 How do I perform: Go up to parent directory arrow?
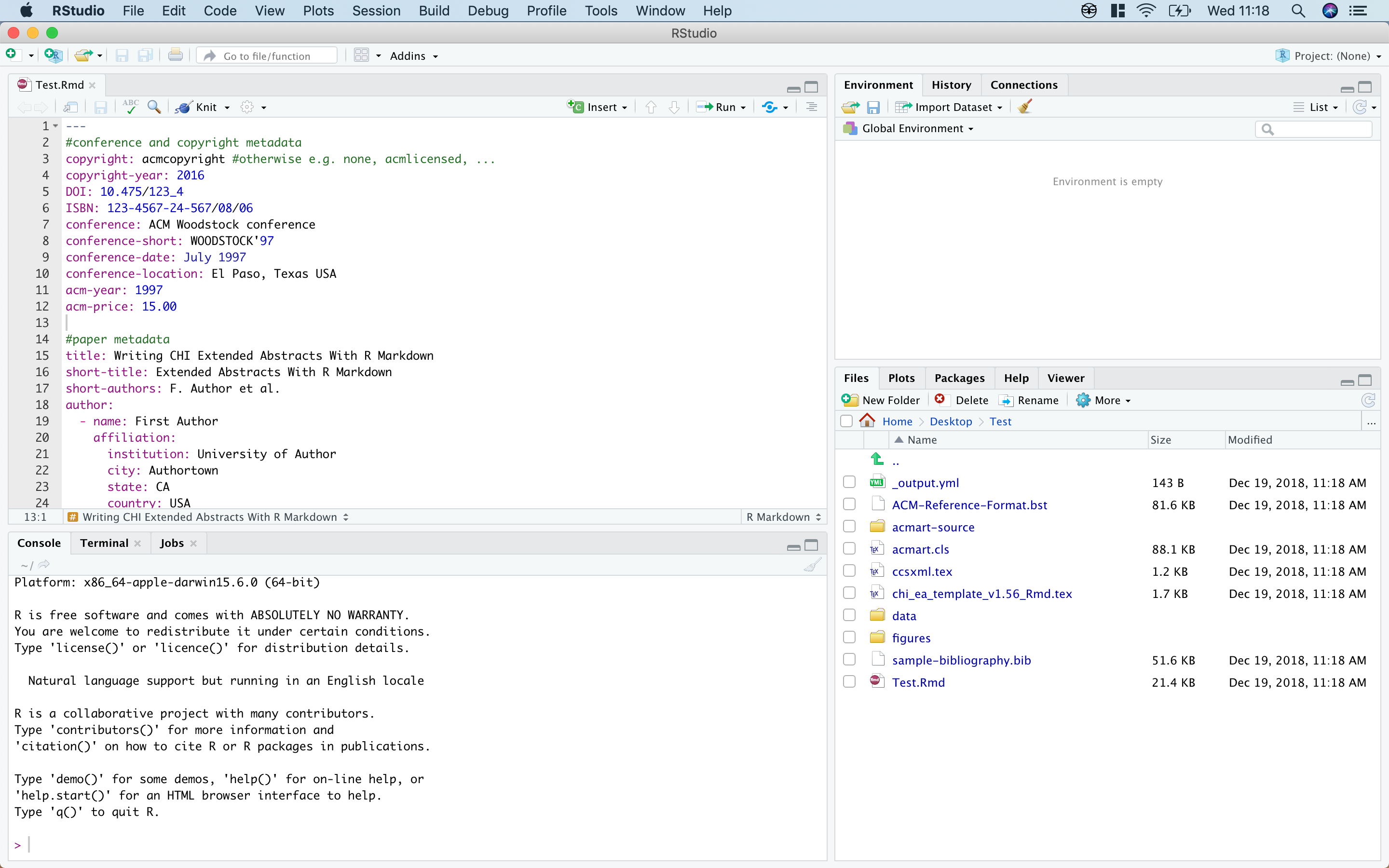pos(877,459)
